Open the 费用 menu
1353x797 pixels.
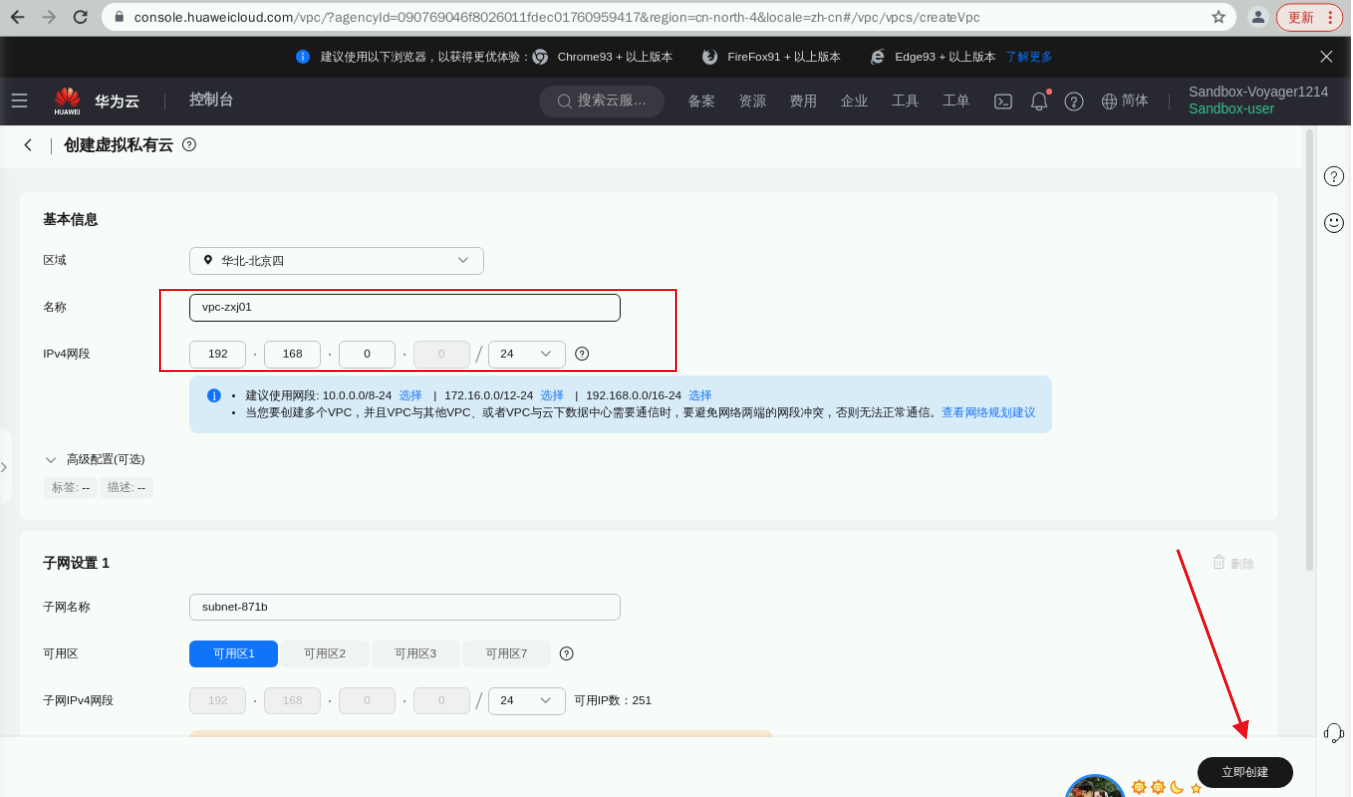point(803,101)
